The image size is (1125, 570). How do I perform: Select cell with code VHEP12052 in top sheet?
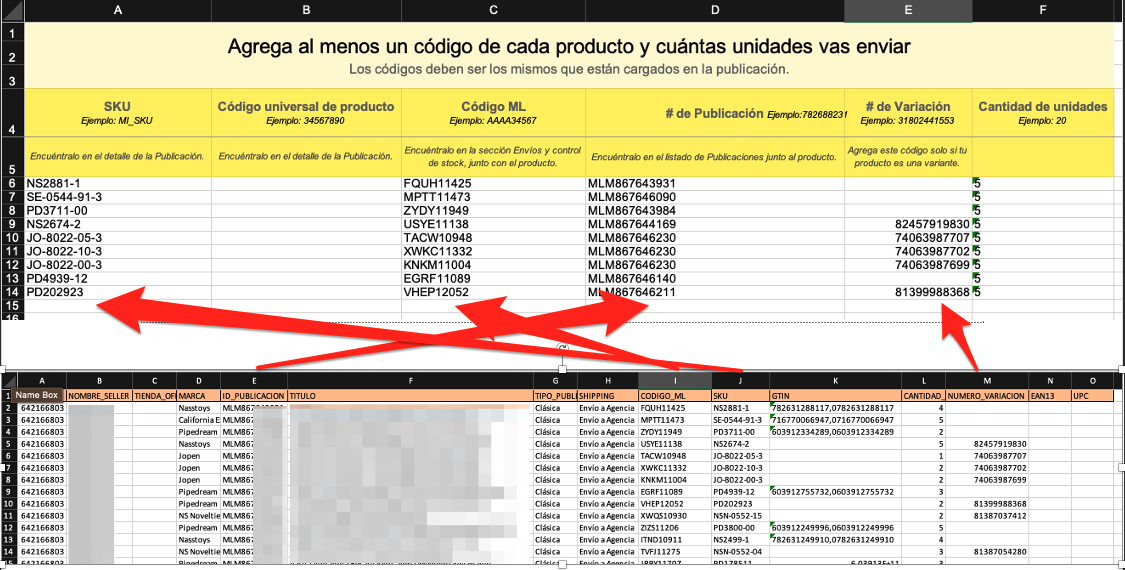[x=494, y=292]
